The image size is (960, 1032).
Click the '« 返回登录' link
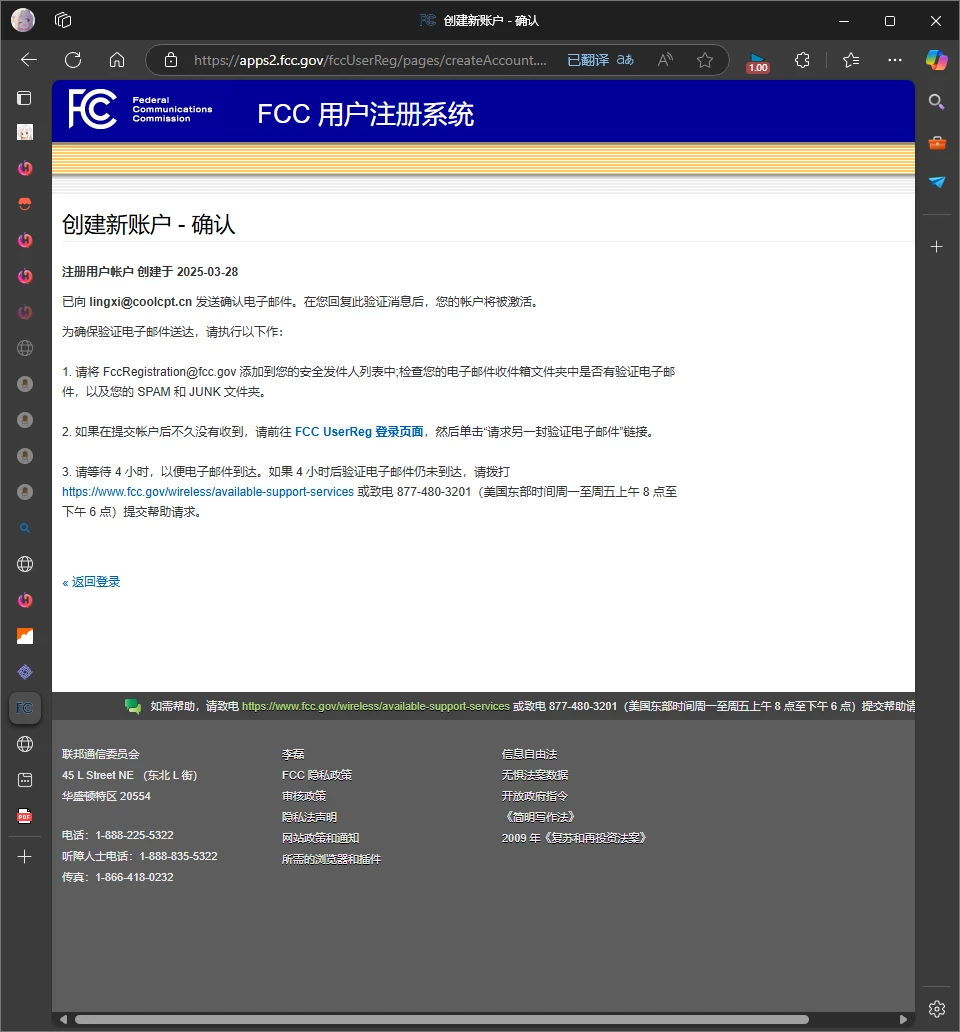pos(90,581)
